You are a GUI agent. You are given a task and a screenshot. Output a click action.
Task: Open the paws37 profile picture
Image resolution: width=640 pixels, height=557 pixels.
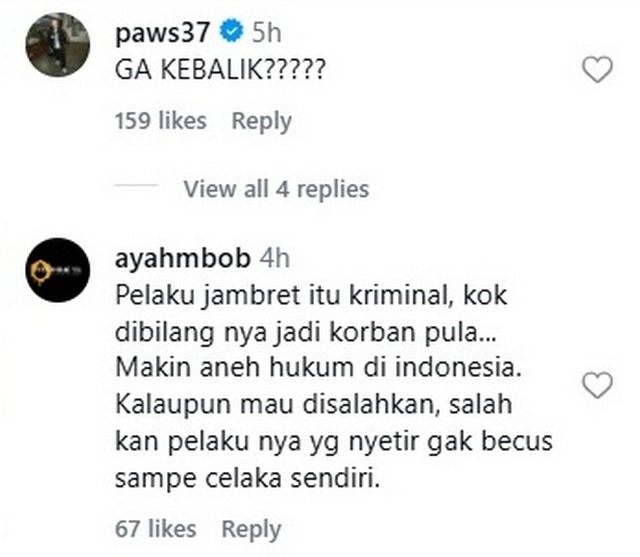coord(58,44)
